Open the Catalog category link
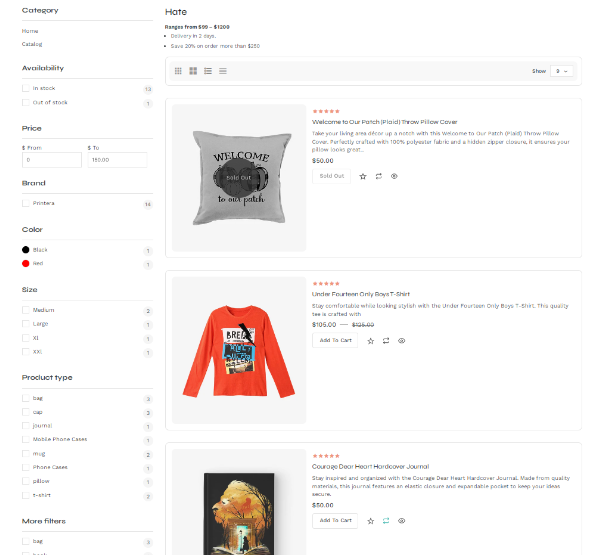This screenshot has width=605, height=555. [32, 44]
